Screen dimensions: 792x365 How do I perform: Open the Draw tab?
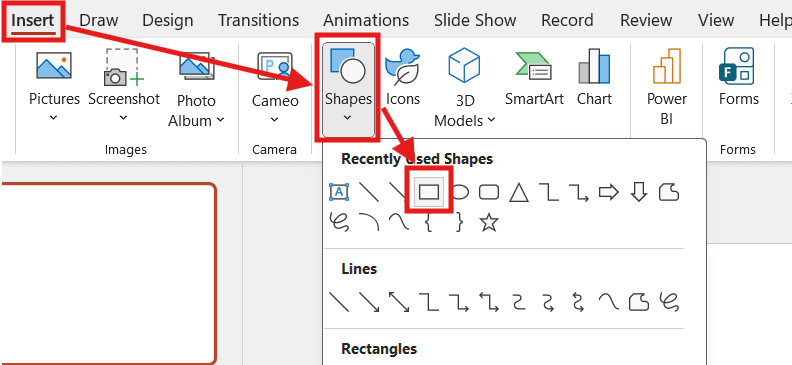tap(99, 20)
